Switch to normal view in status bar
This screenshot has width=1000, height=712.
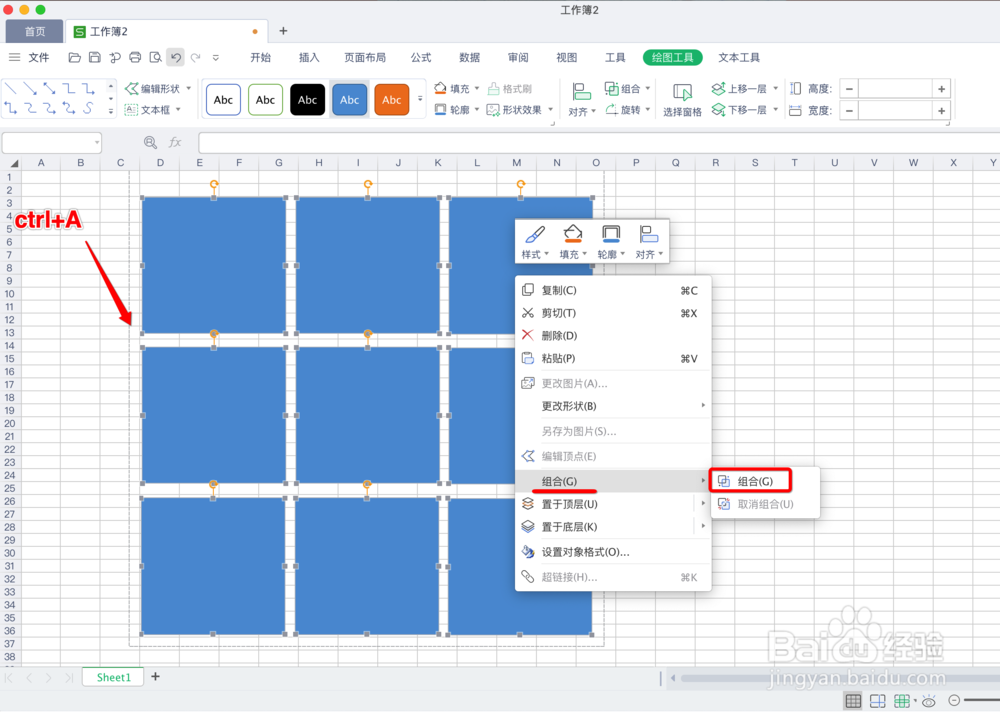click(x=853, y=701)
